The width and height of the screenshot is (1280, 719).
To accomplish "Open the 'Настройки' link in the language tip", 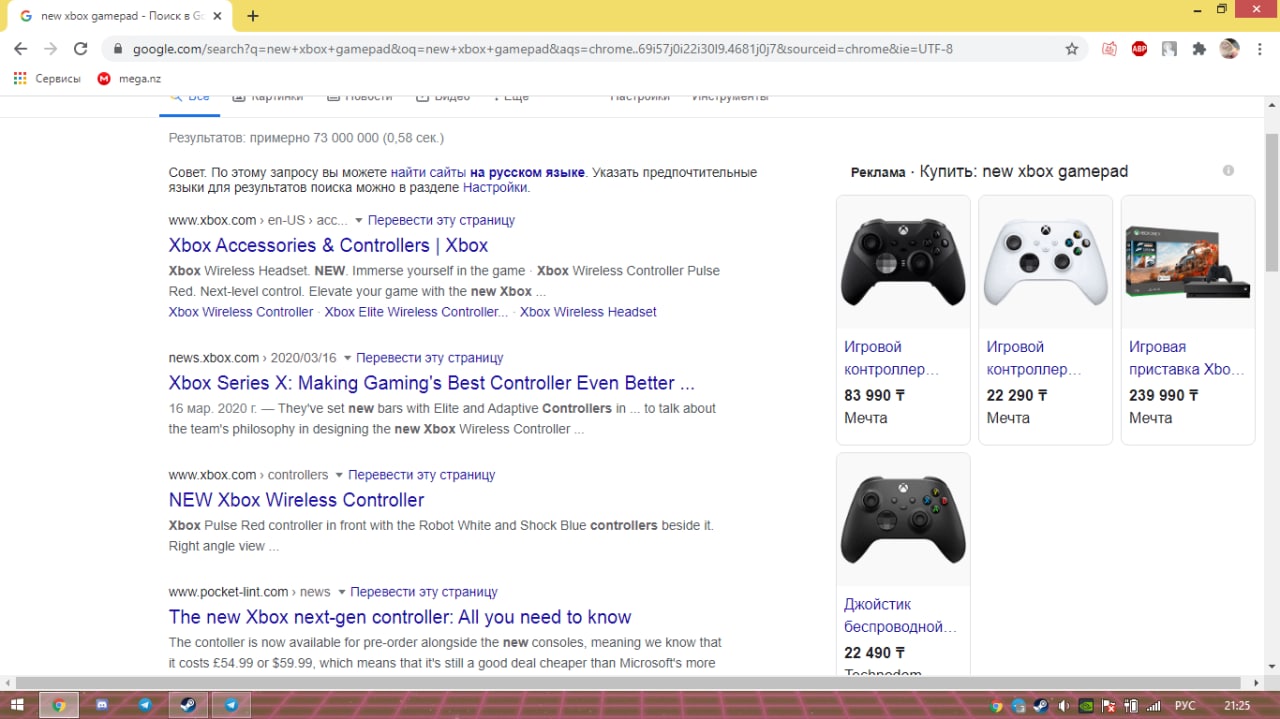I will point(495,187).
